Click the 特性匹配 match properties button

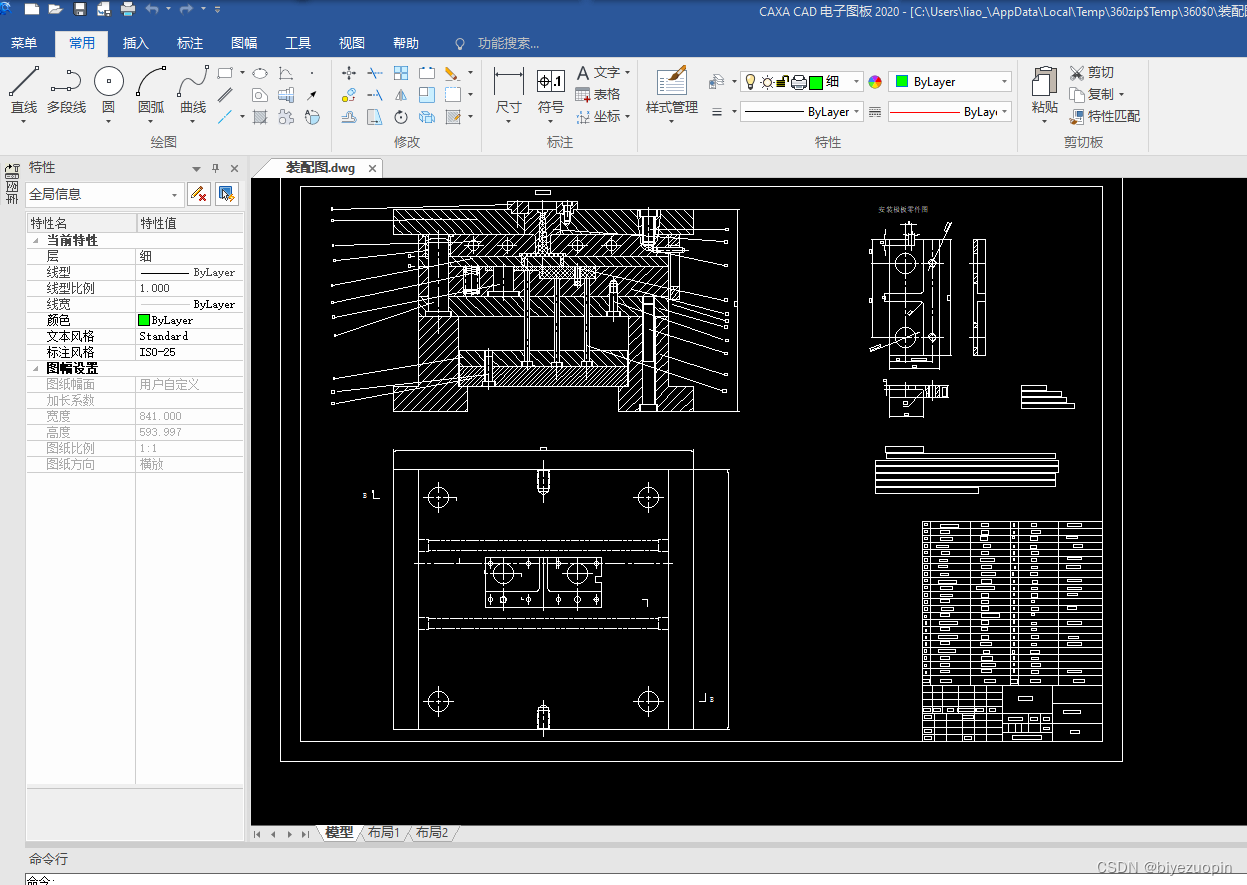point(1105,116)
